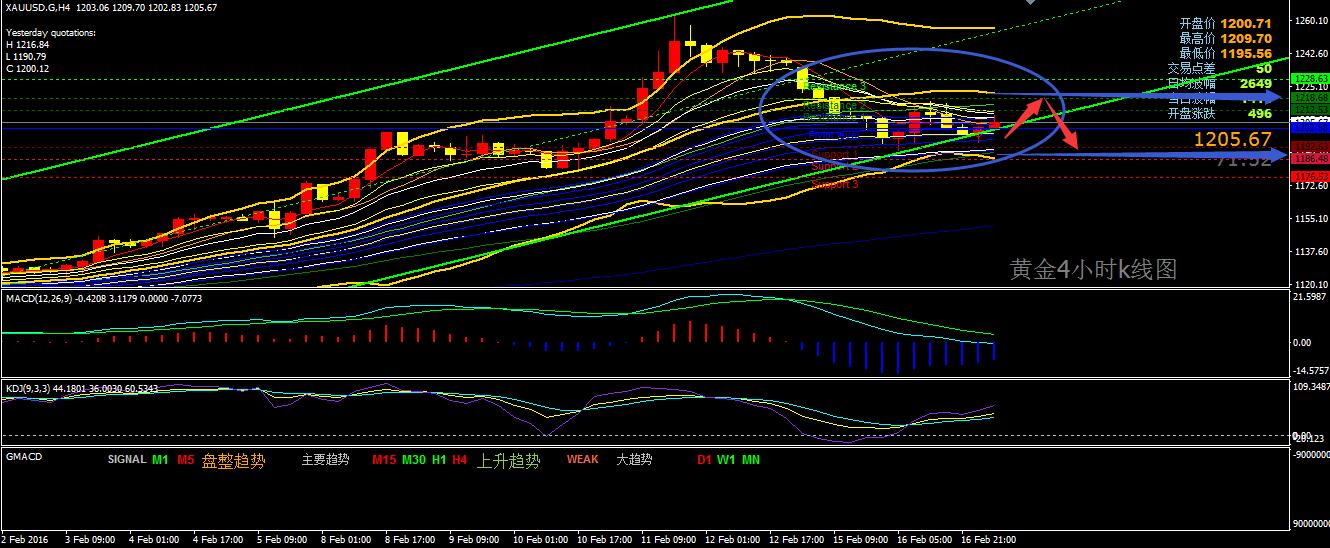Select the M1 timeframe signal label

click(x=160, y=460)
